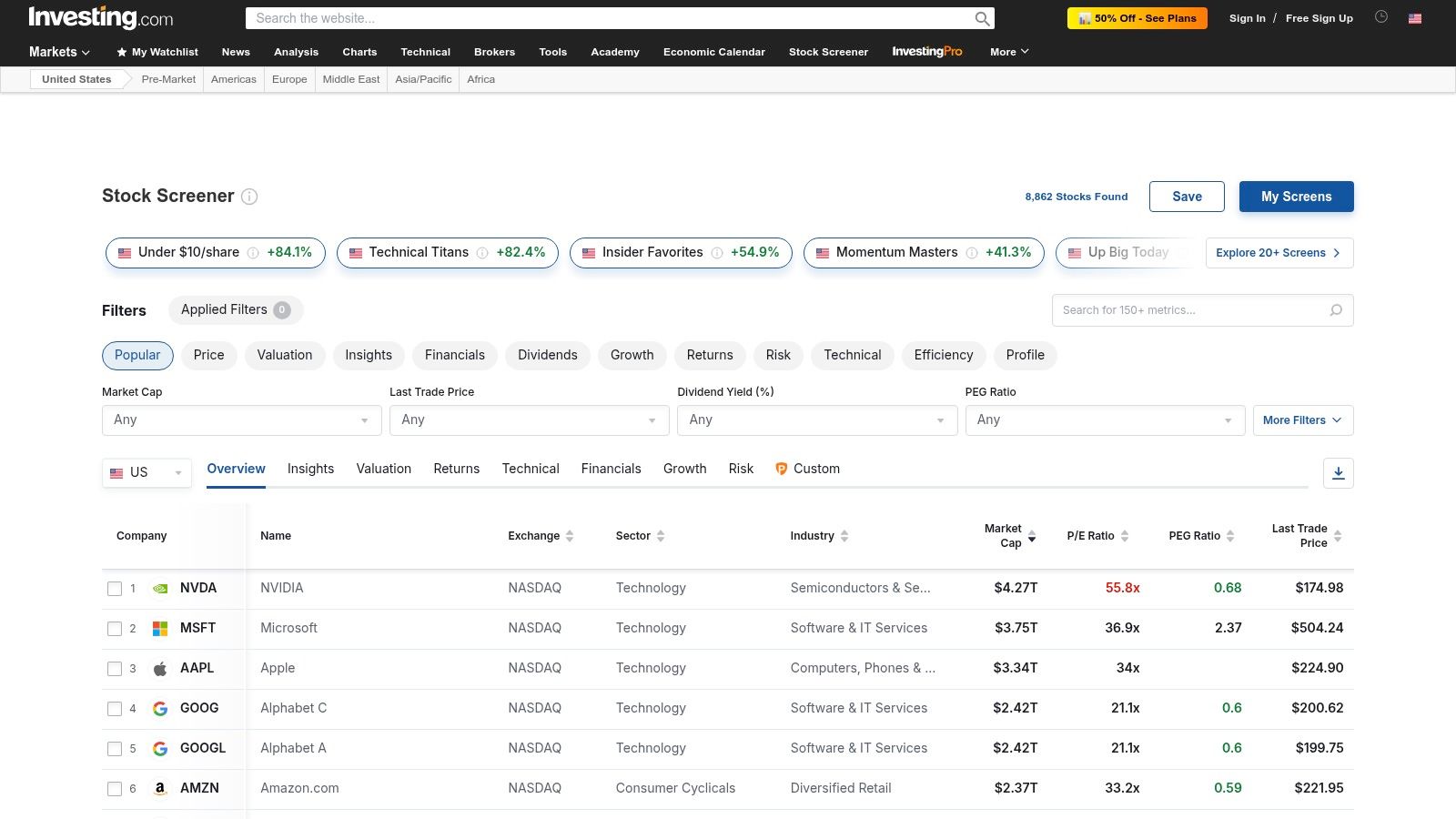Click the download results icon

[x=1339, y=473]
